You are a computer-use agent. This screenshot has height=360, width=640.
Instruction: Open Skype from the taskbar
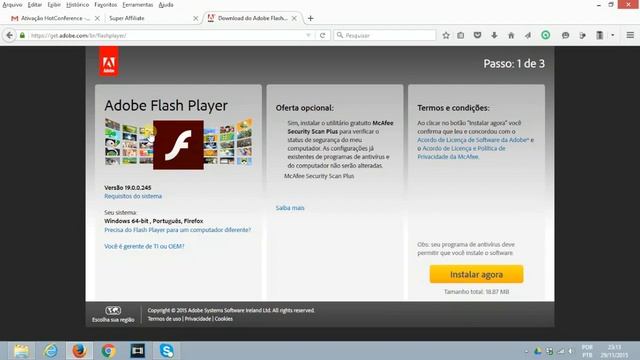tap(167, 351)
